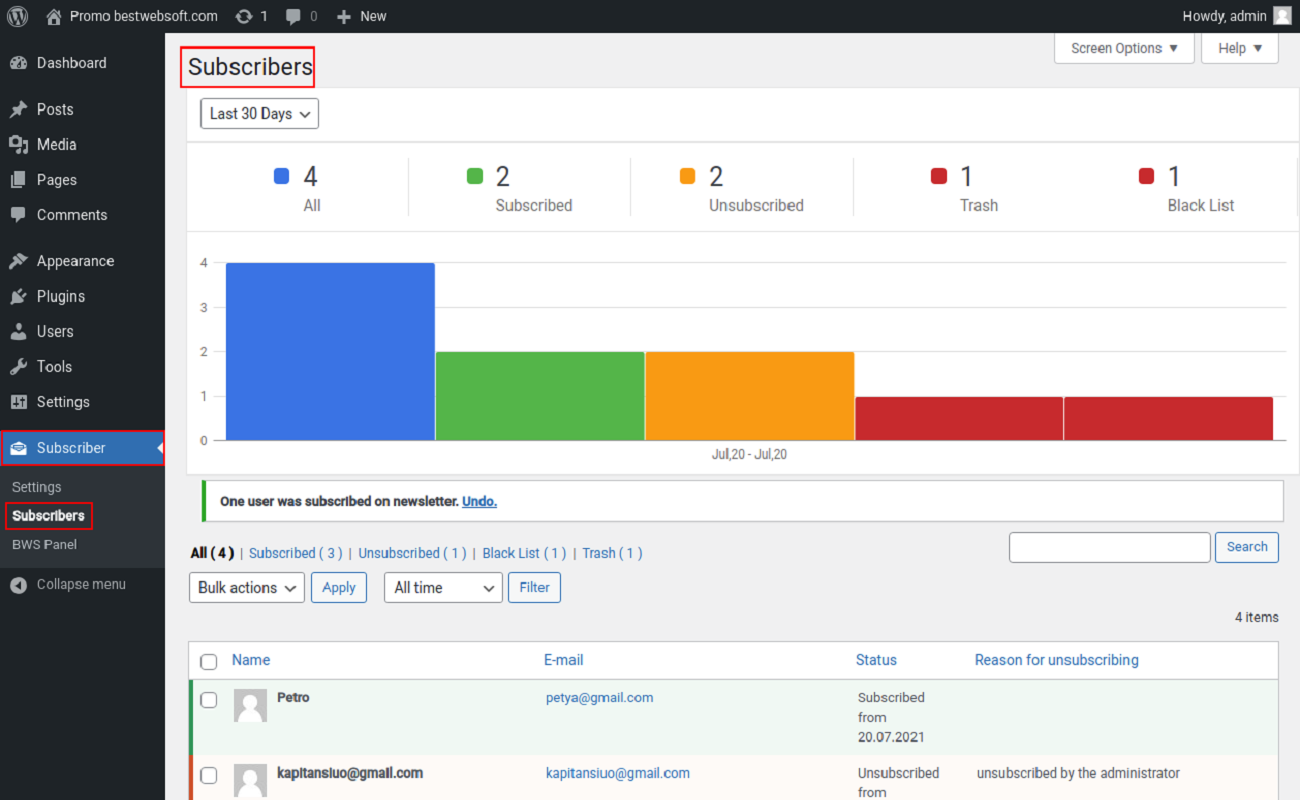This screenshot has width=1300, height=800.
Task: Click the Comments bubble icon in sidebar
Action: (18, 215)
